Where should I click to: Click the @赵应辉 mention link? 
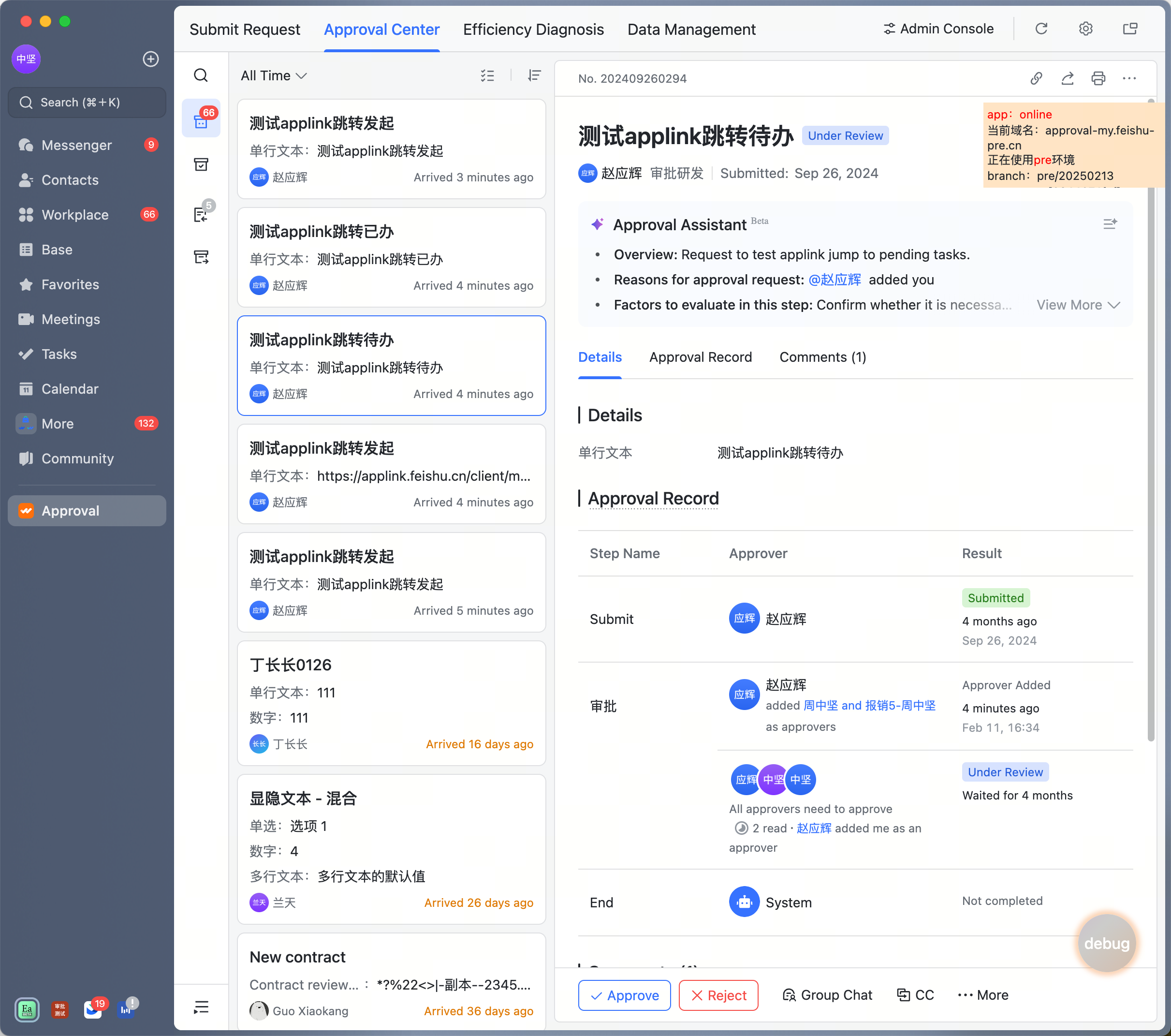(x=834, y=280)
